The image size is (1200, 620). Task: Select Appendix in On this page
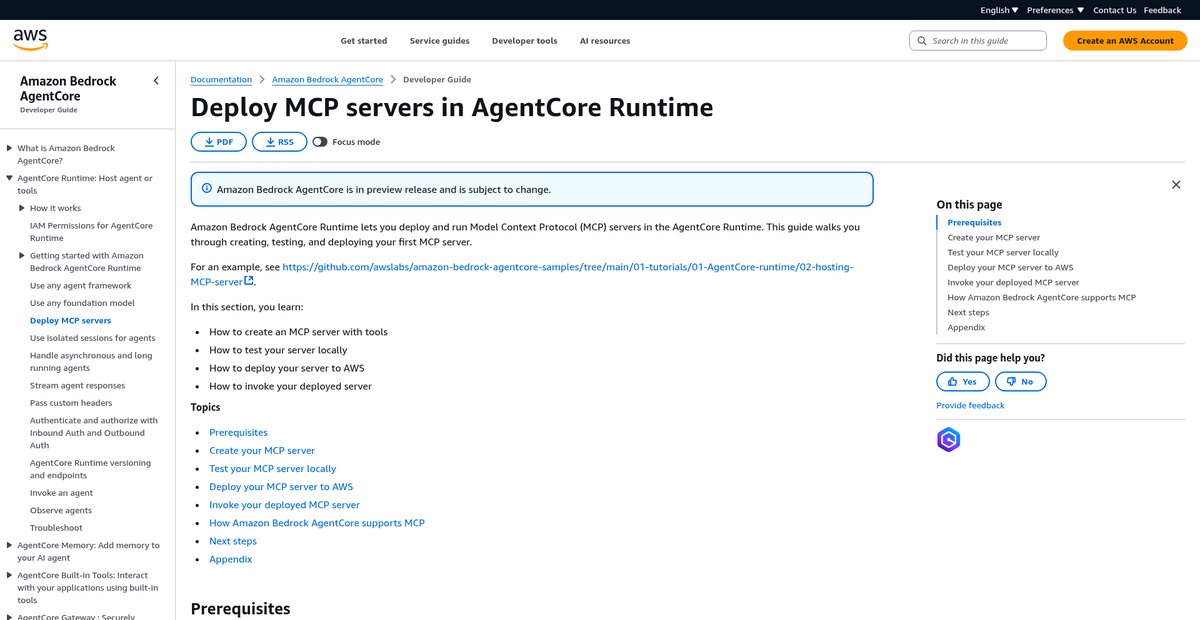pos(966,327)
